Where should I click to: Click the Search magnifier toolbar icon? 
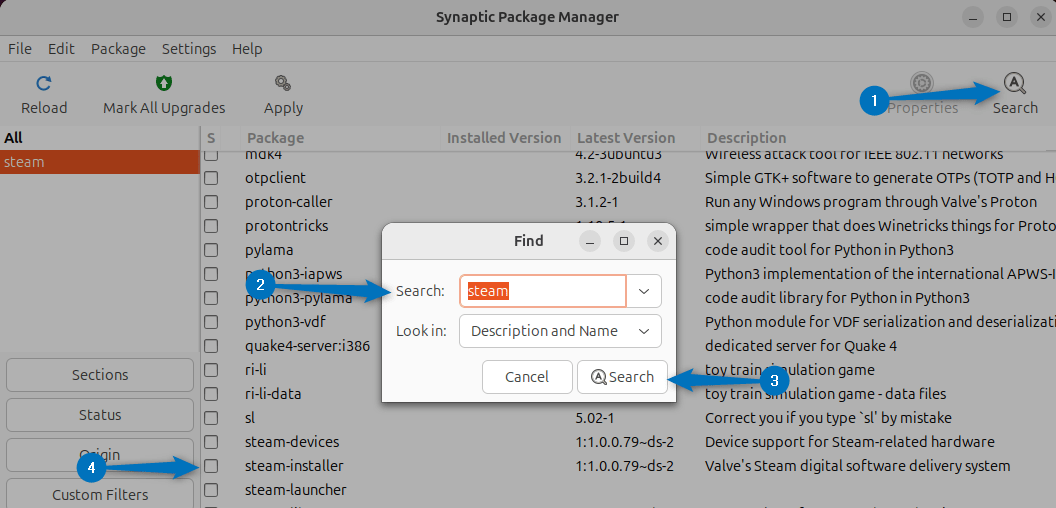click(x=1014, y=84)
